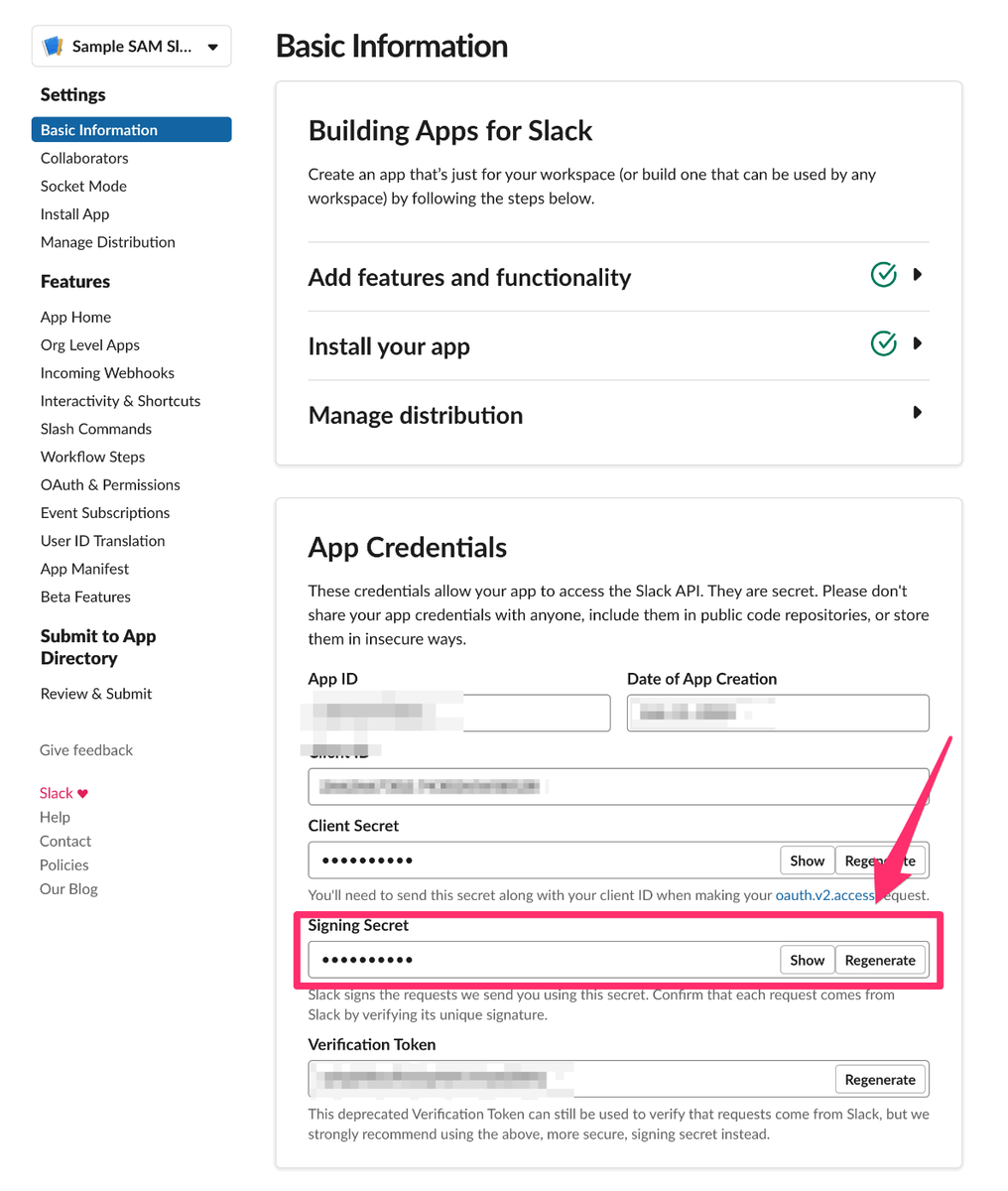Regenerate the Verification Token
The height and width of the screenshot is (1191, 1008).
pyautogui.click(x=880, y=1079)
